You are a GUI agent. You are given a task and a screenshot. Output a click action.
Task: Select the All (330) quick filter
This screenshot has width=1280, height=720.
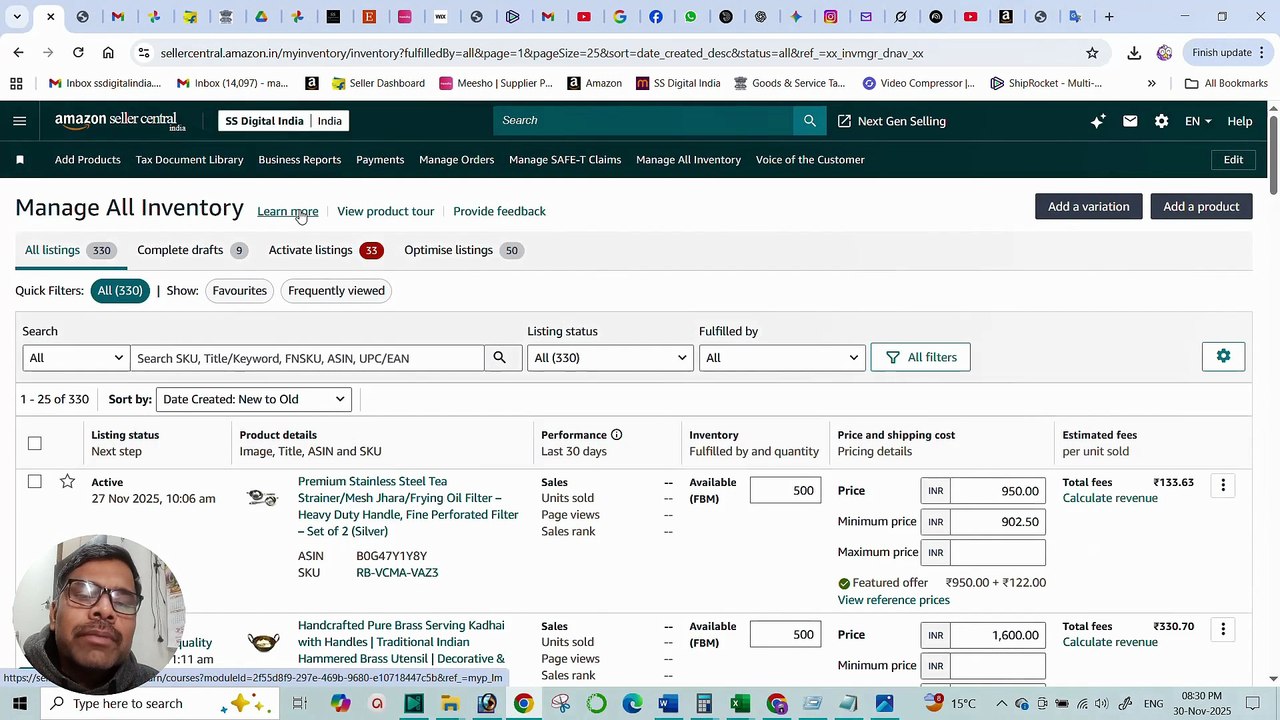point(119,291)
